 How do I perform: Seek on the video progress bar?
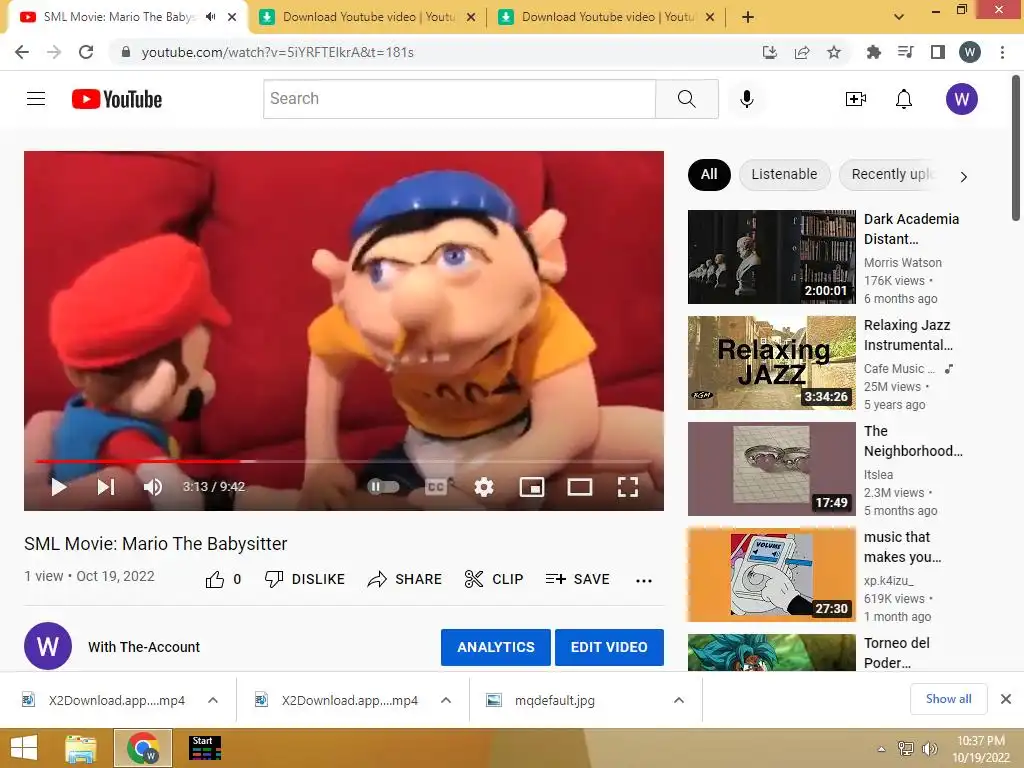tap(344, 461)
